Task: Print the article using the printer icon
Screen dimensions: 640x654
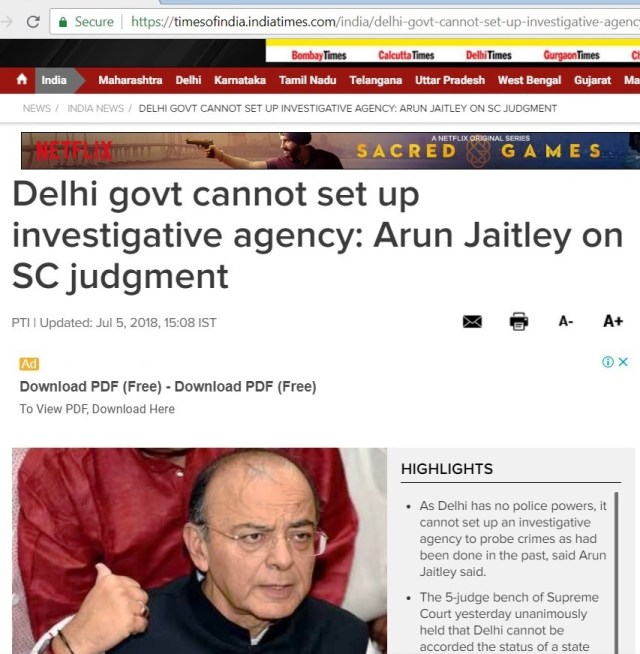Action: click(519, 321)
